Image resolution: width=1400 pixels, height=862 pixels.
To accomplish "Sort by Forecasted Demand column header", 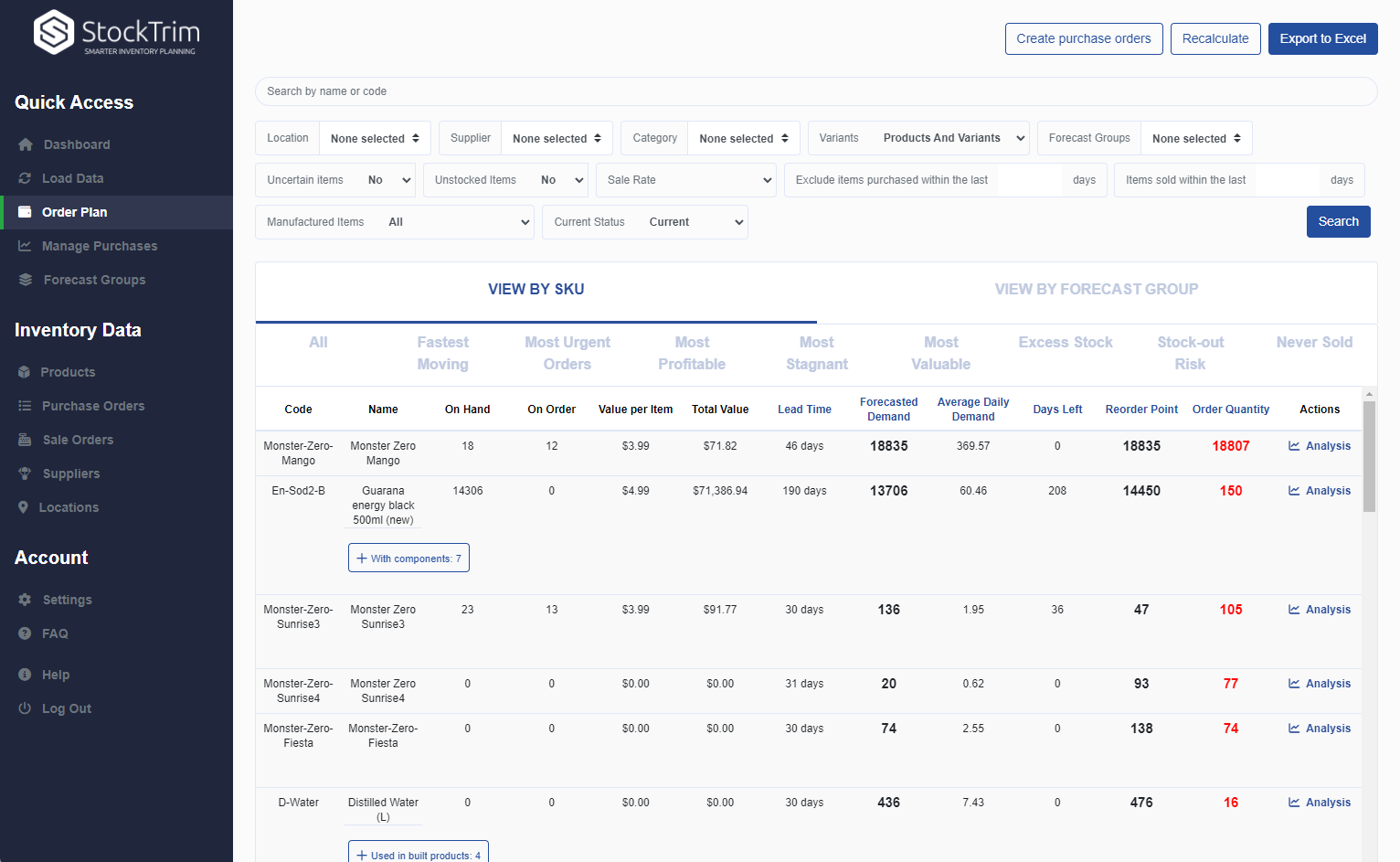I will [x=889, y=410].
